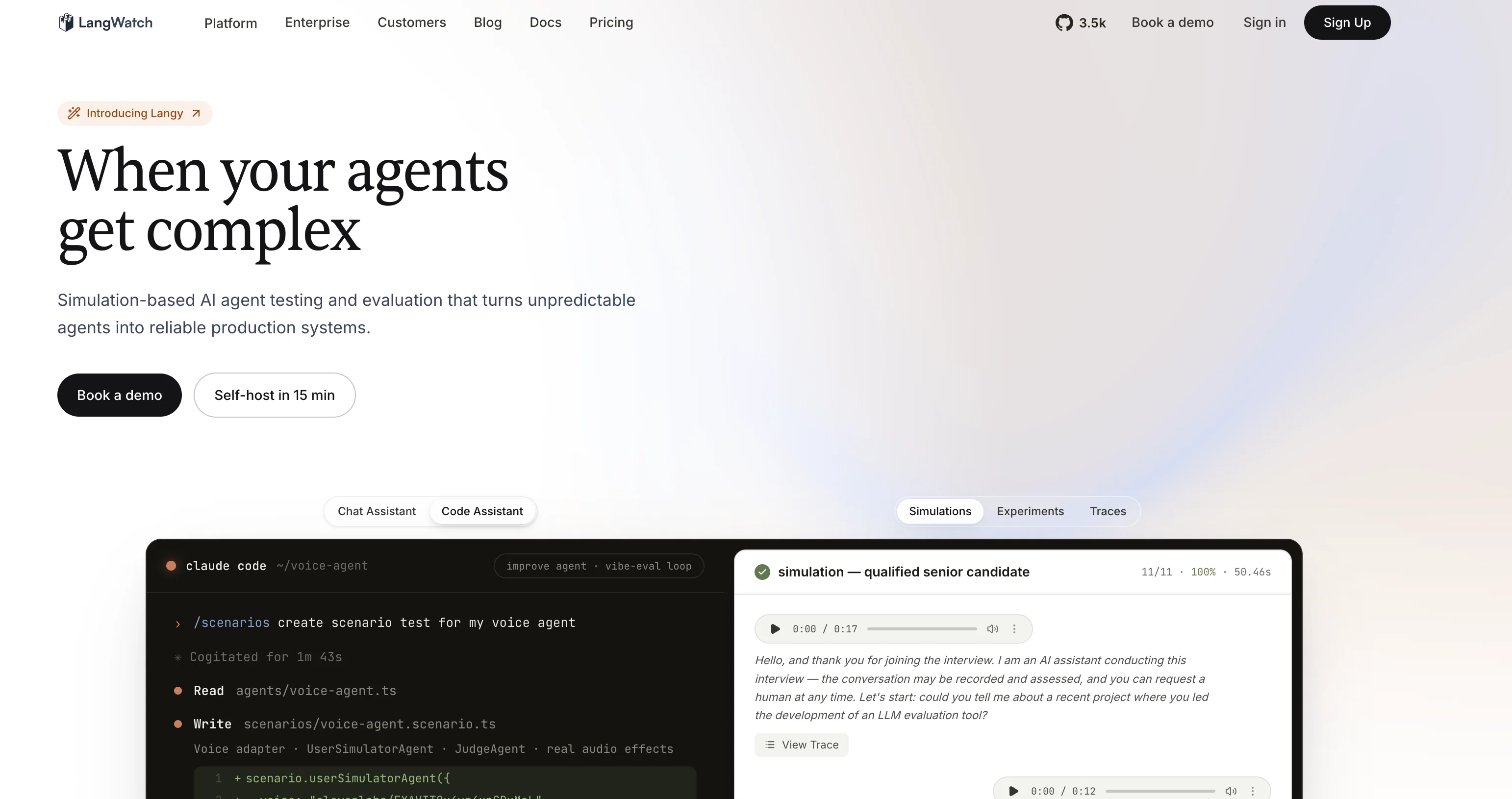Viewport: 1512px width, 799px height.
Task: Go to Pricing
Action: [611, 22]
